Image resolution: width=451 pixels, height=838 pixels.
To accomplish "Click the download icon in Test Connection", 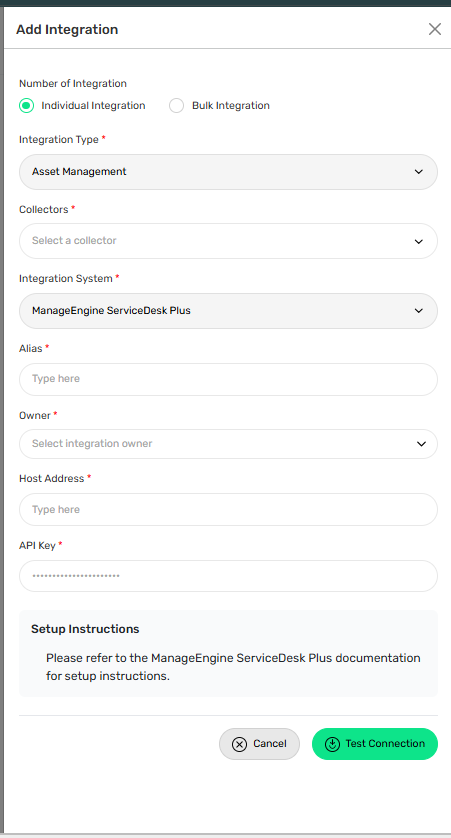I will (332, 744).
